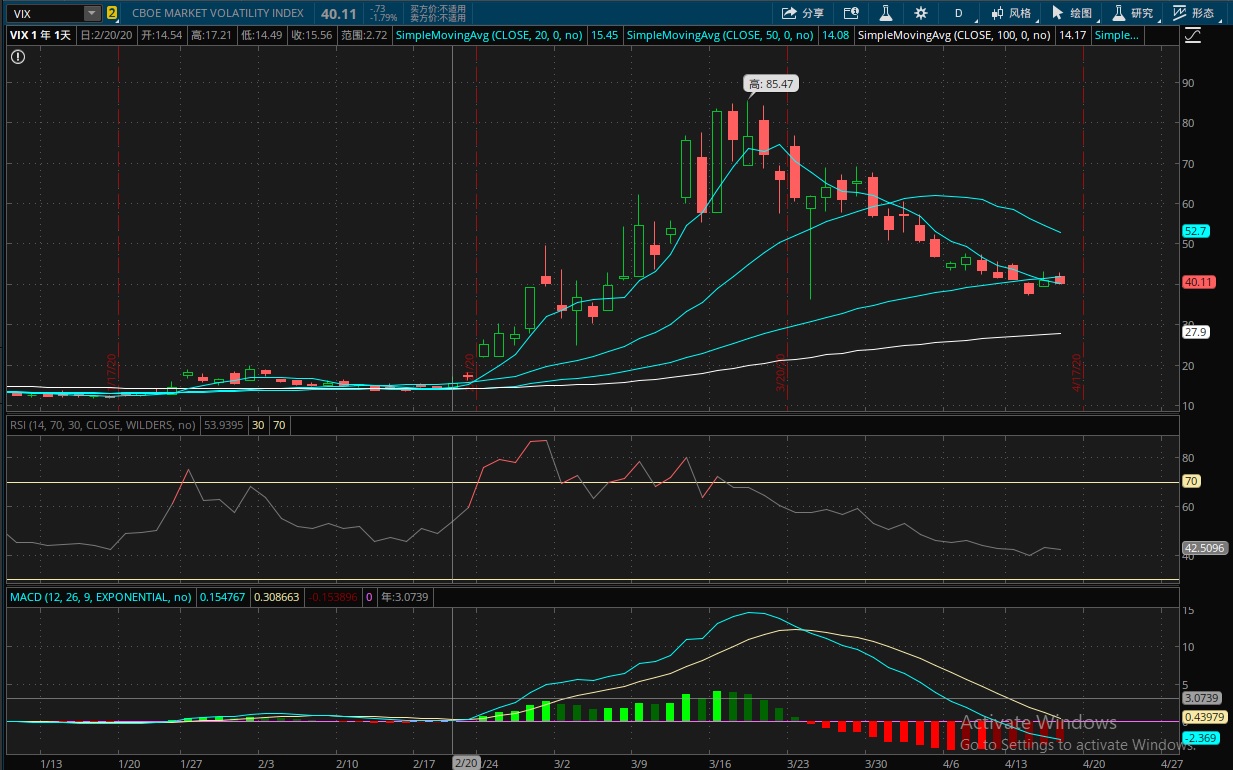Click the MACD -2.369 axis label
The image size is (1233, 770).
[x=1200, y=738]
